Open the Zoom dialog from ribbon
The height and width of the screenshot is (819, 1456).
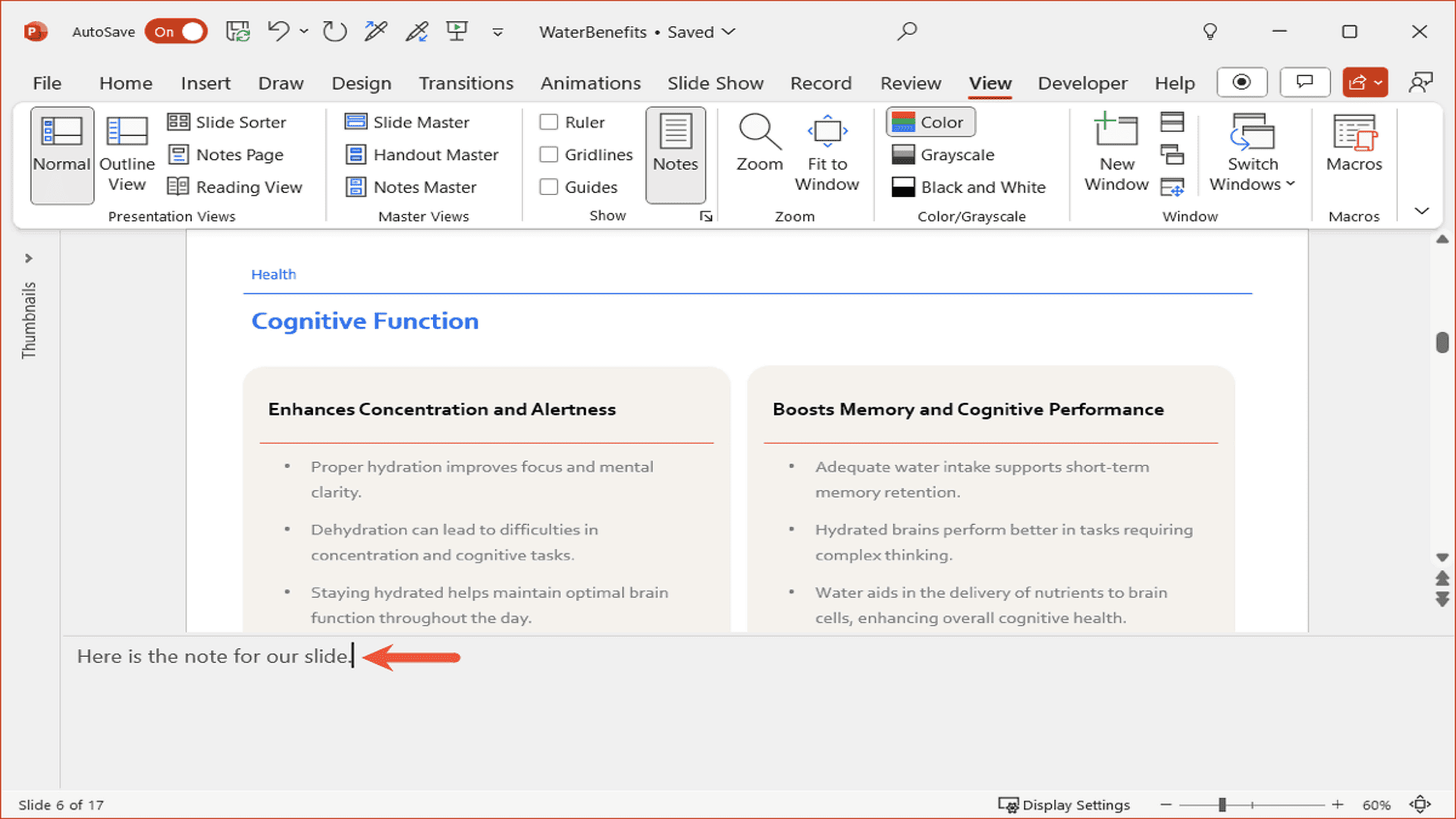click(x=759, y=144)
